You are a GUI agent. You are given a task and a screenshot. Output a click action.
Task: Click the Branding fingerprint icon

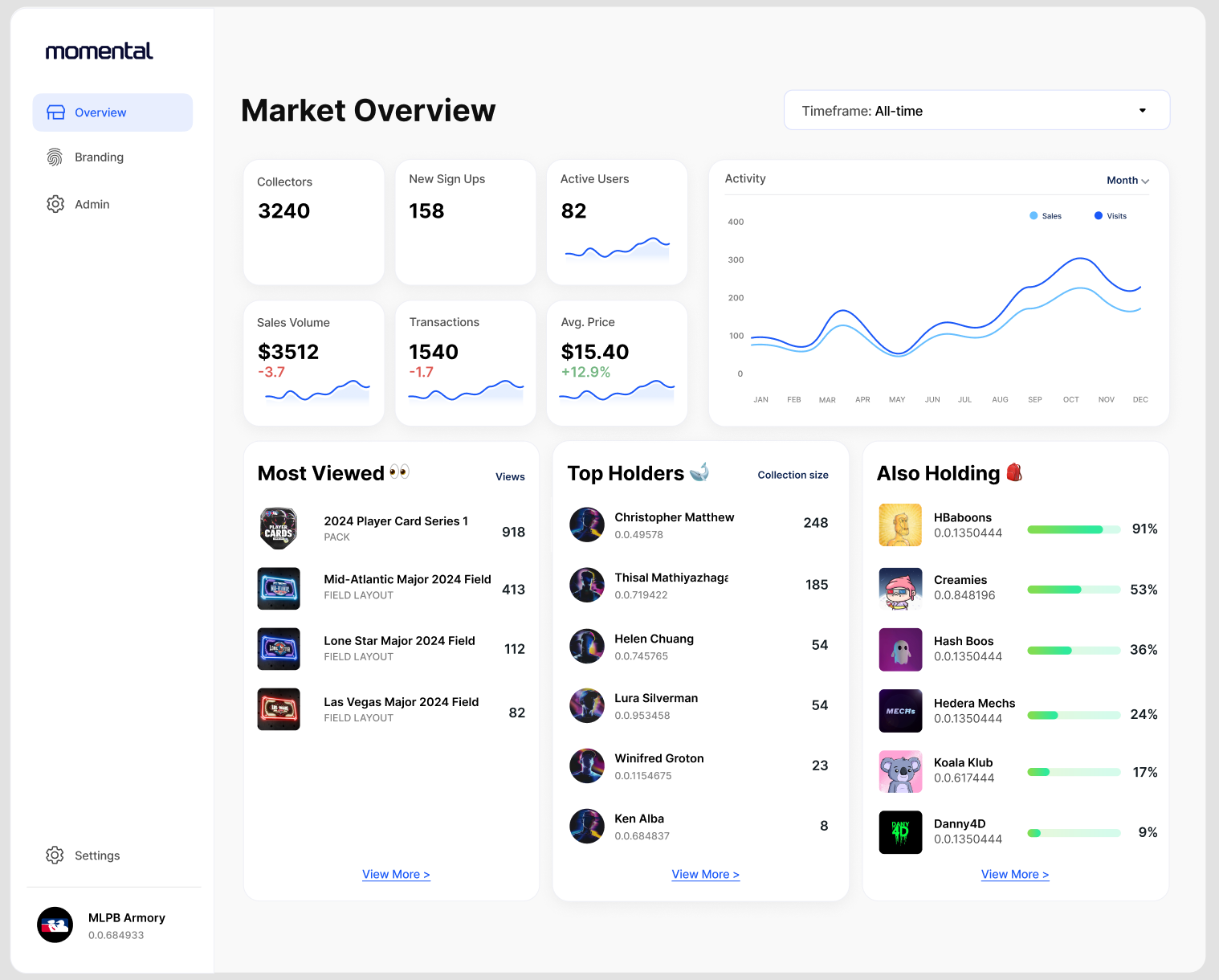[55, 157]
